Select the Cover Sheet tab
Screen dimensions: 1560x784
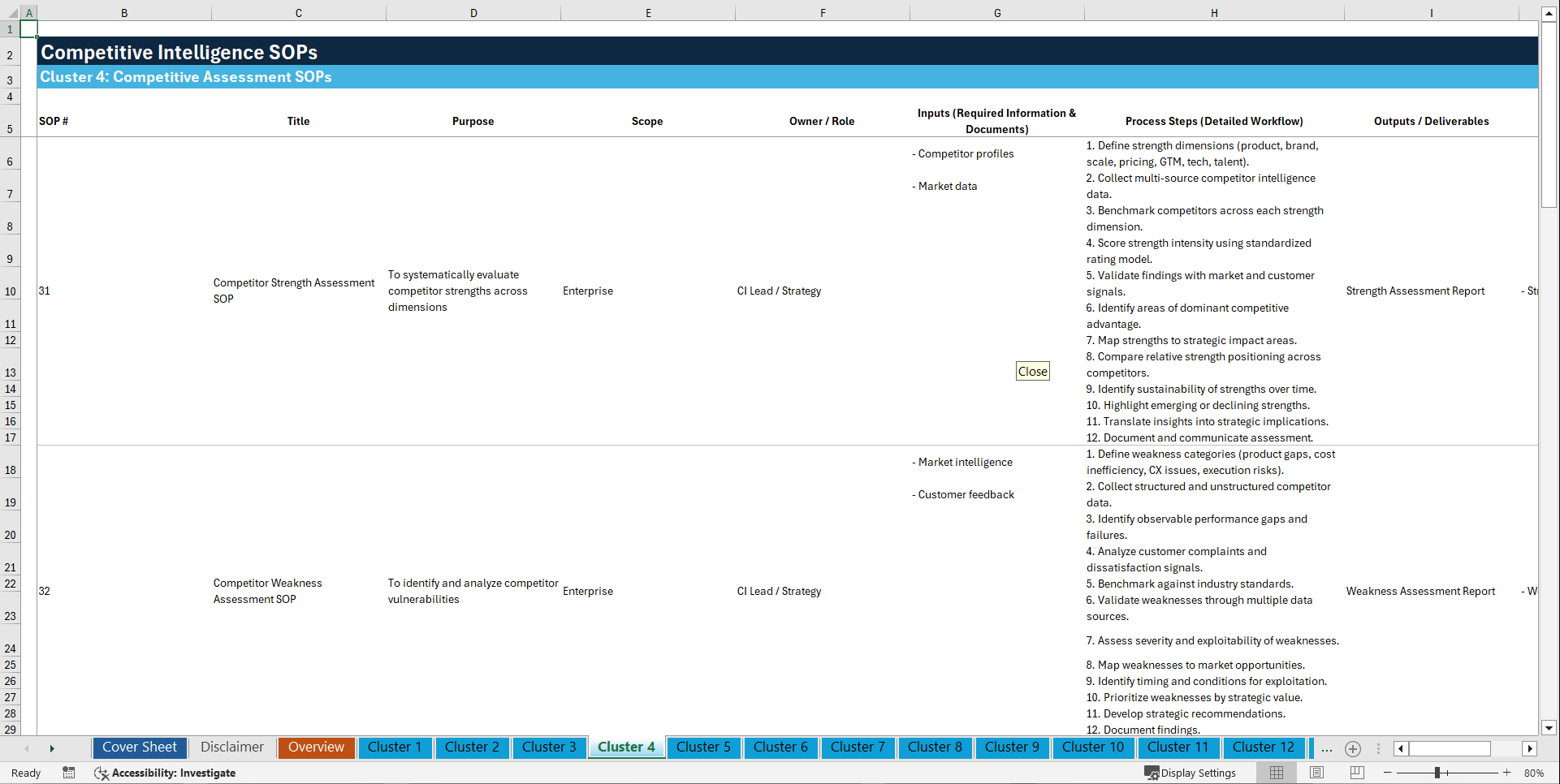point(139,747)
